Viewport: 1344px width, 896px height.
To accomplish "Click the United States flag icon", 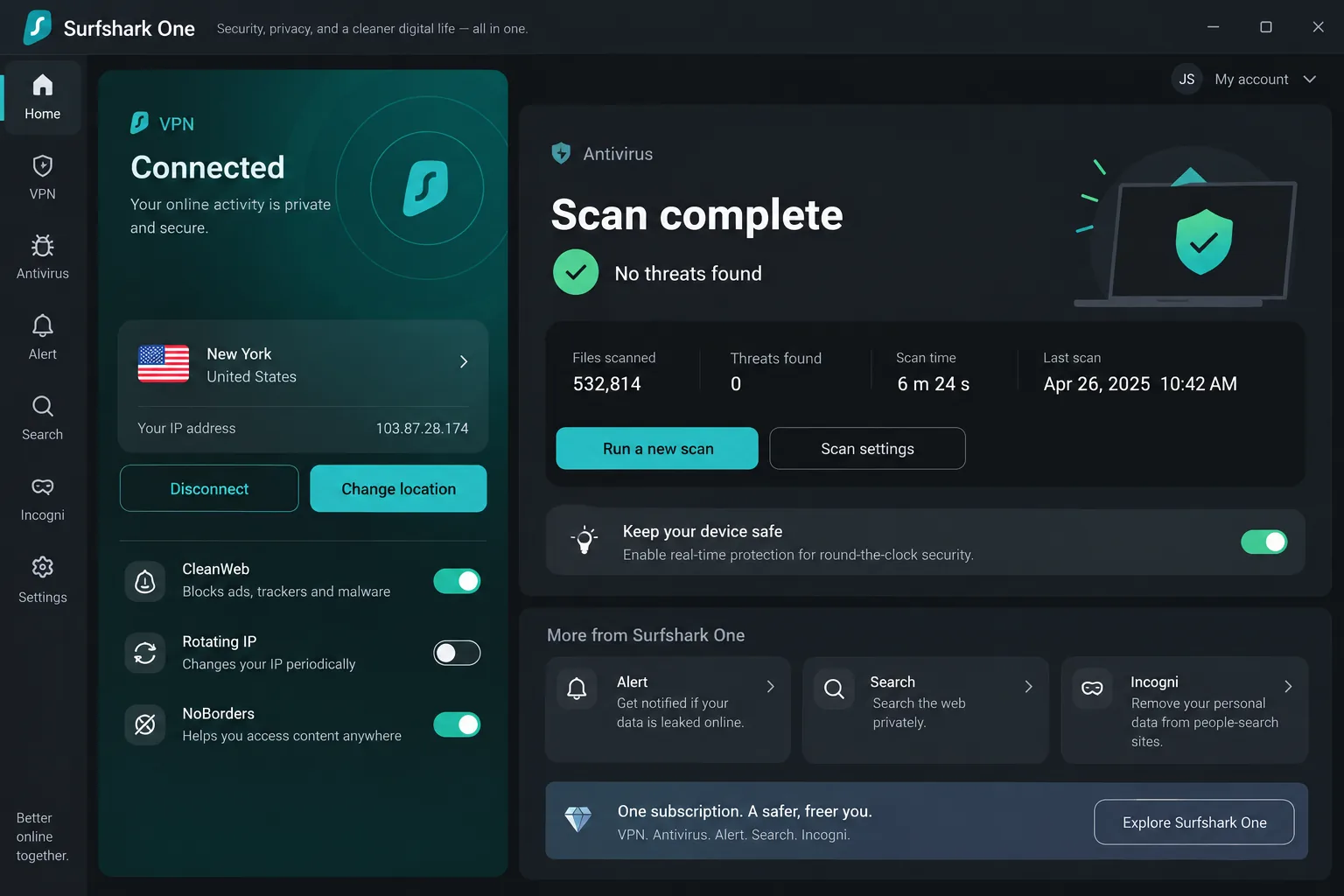I will (164, 364).
